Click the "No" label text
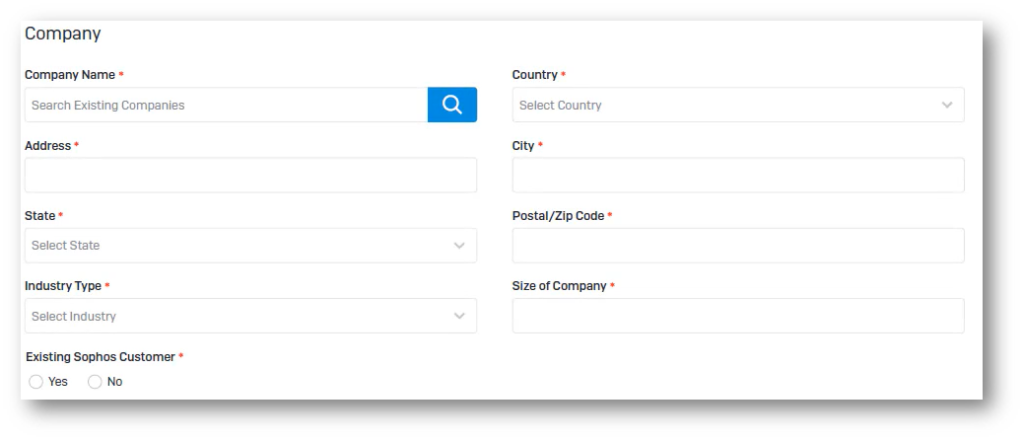Viewport: 1024px width, 441px height. (x=115, y=382)
